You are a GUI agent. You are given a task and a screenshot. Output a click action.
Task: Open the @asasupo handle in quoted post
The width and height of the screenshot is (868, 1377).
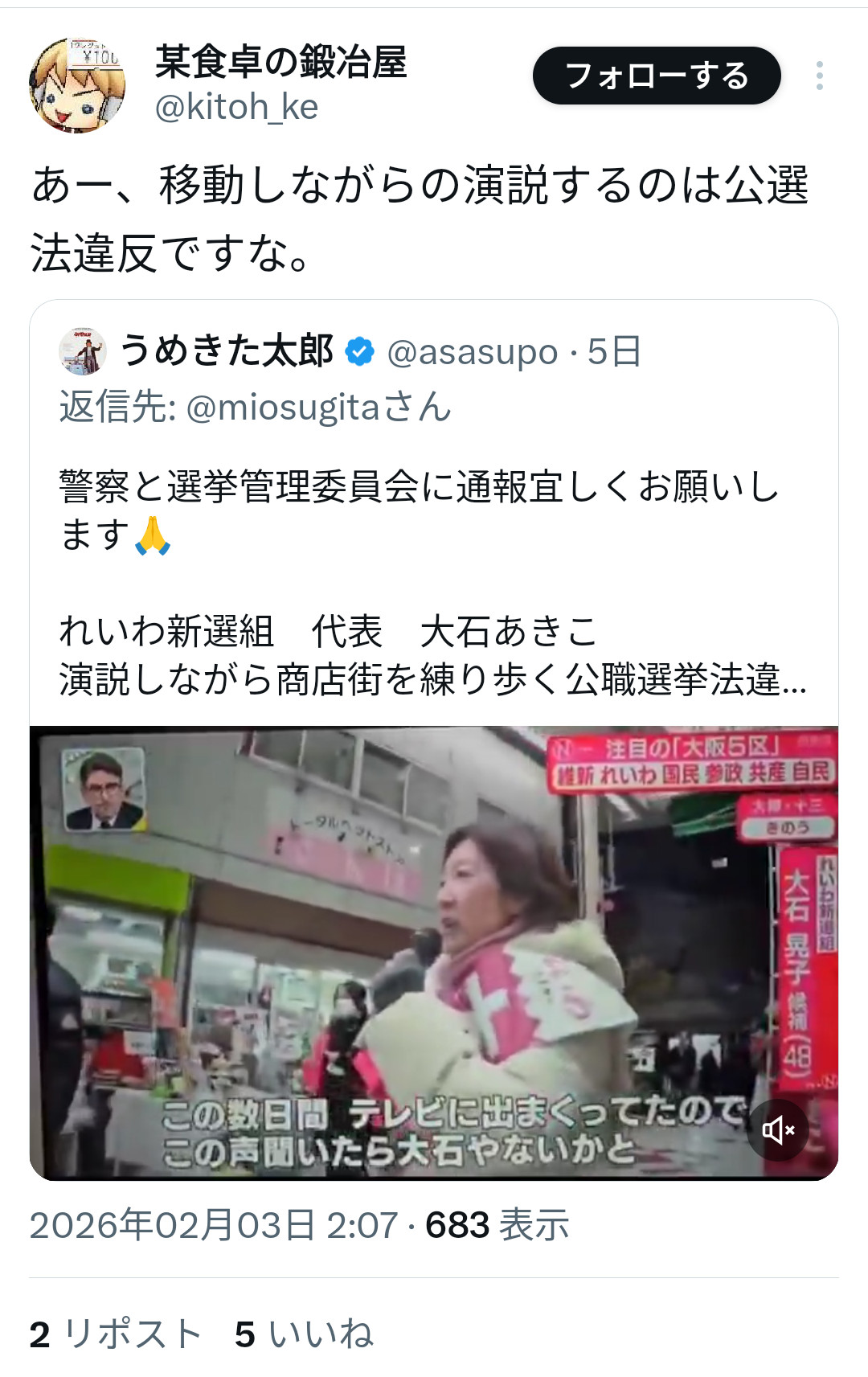(472, 352)
